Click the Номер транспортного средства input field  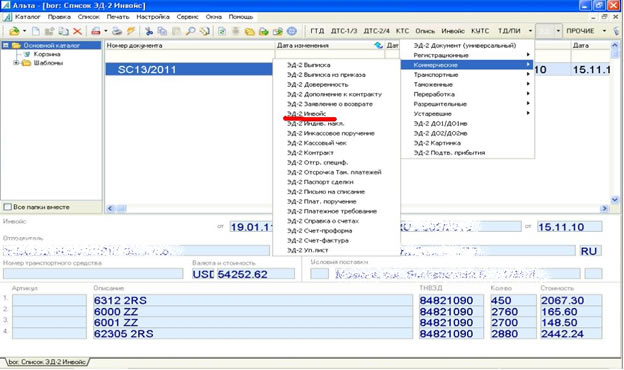click(x=93, y=274)
